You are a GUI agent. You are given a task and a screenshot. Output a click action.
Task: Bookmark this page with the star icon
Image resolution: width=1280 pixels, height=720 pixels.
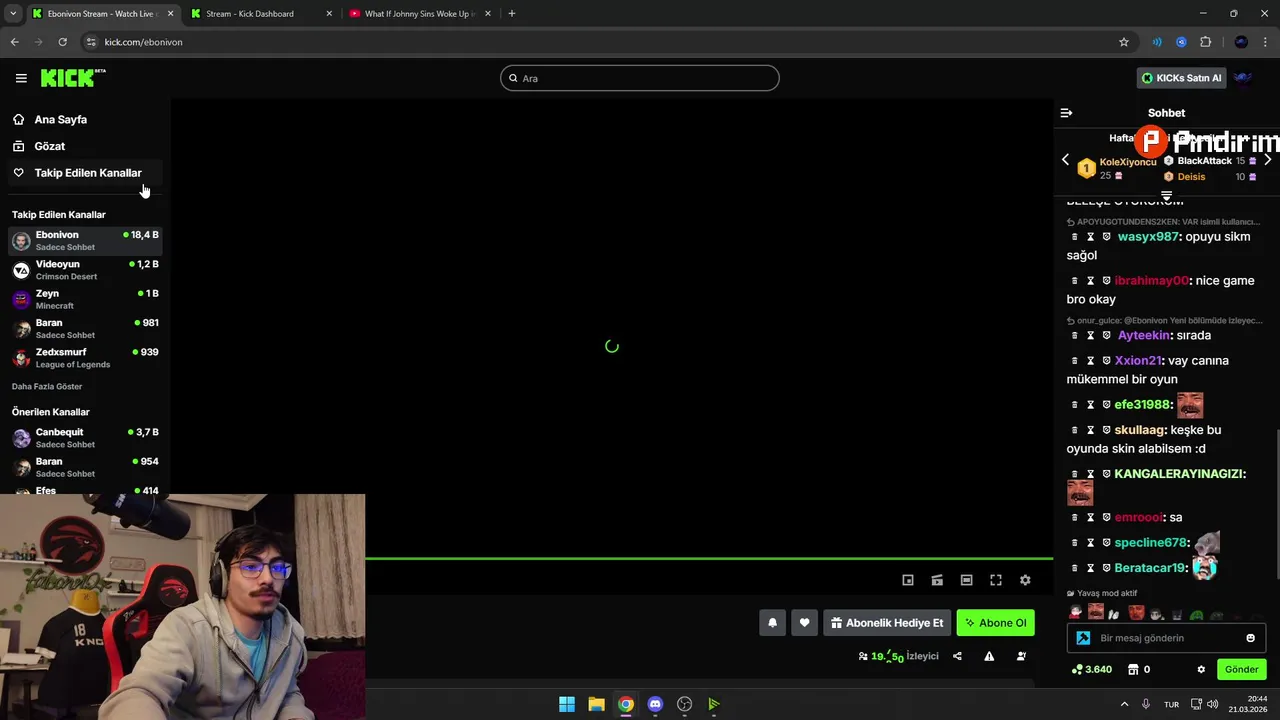[x=1124, y=42]
